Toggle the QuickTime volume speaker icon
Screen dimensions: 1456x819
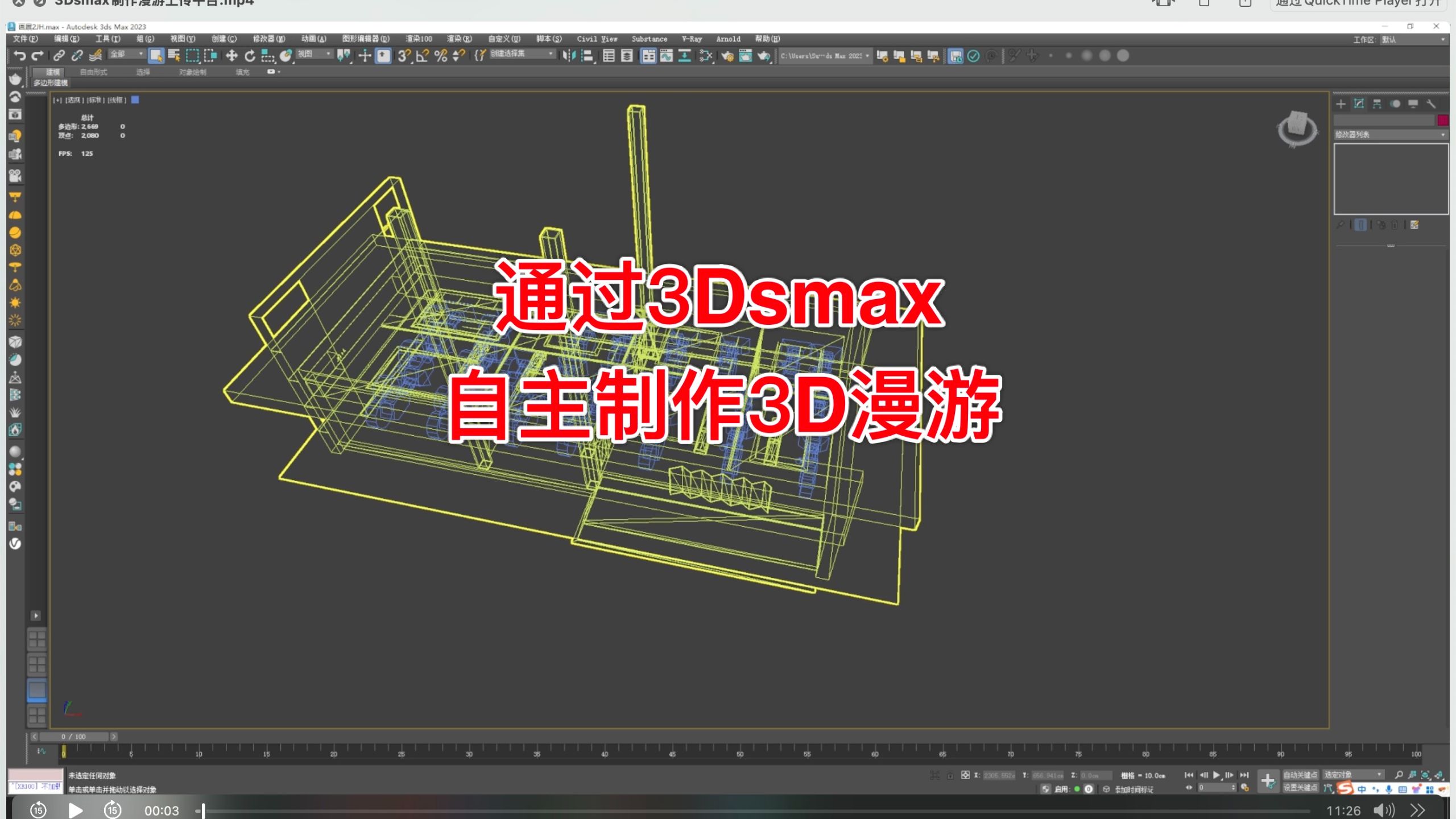[x=1383, y=810]
